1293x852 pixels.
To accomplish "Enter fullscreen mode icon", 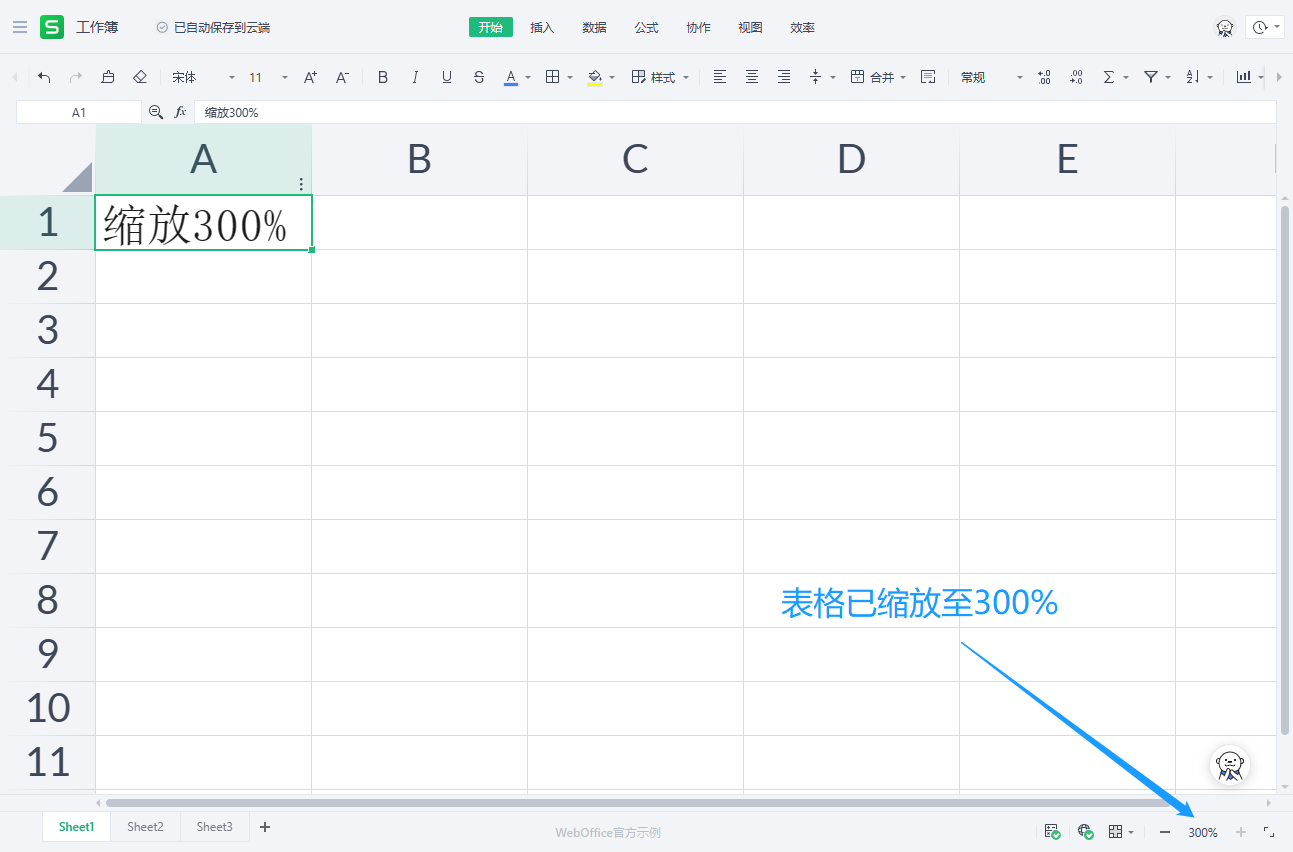I will pos(1269,832).
